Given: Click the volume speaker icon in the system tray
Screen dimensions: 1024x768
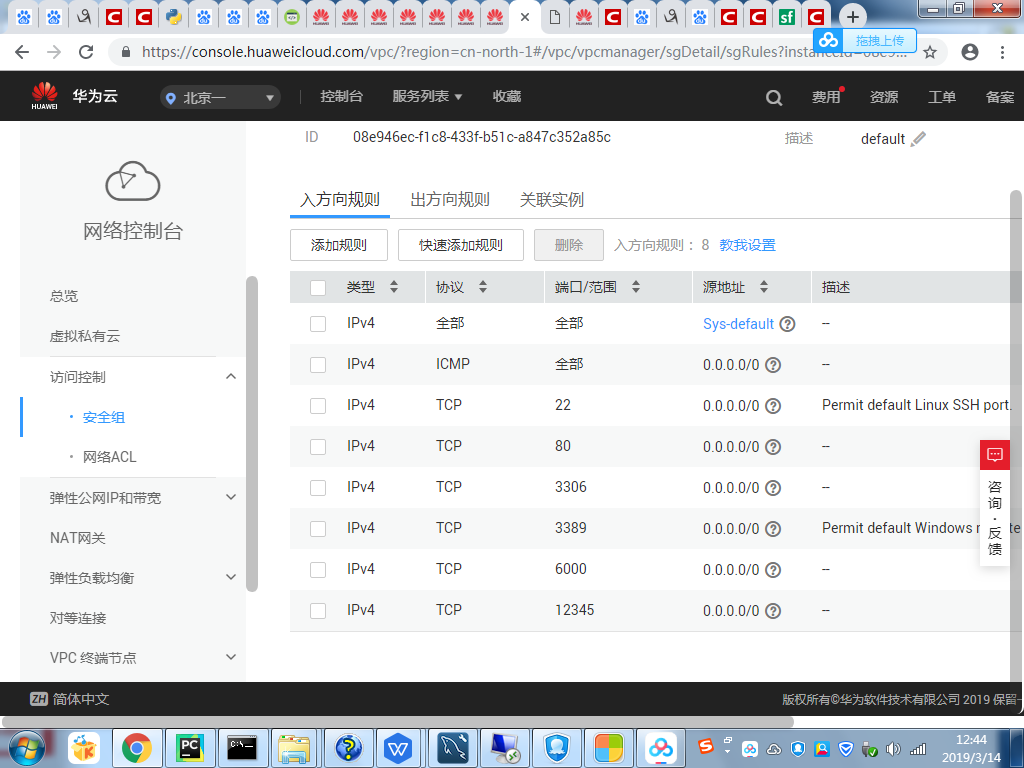Looking at the screenshot, I should pyautogui.click(x=894, y=747).
